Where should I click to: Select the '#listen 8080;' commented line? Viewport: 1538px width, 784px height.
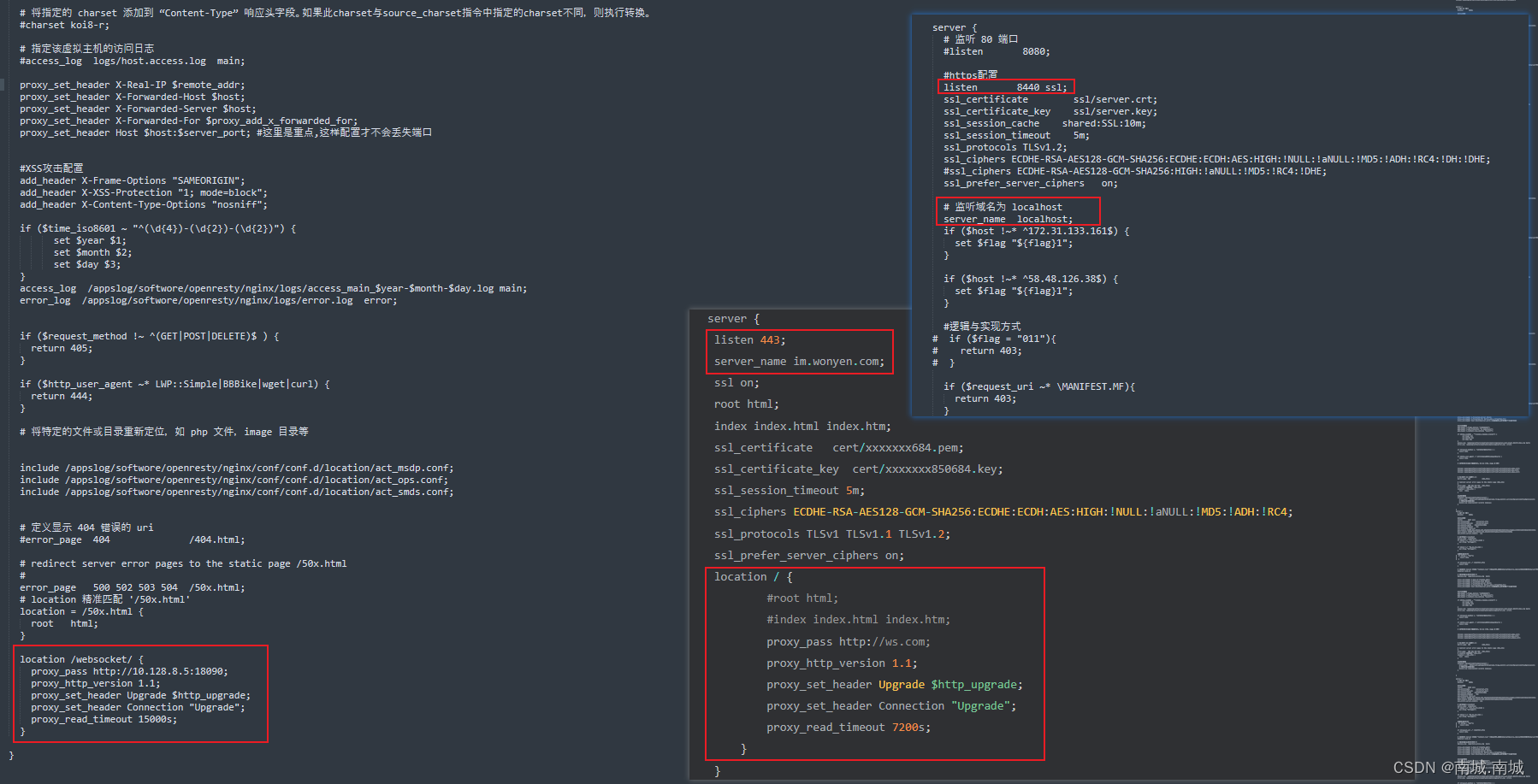coord(997,51)
